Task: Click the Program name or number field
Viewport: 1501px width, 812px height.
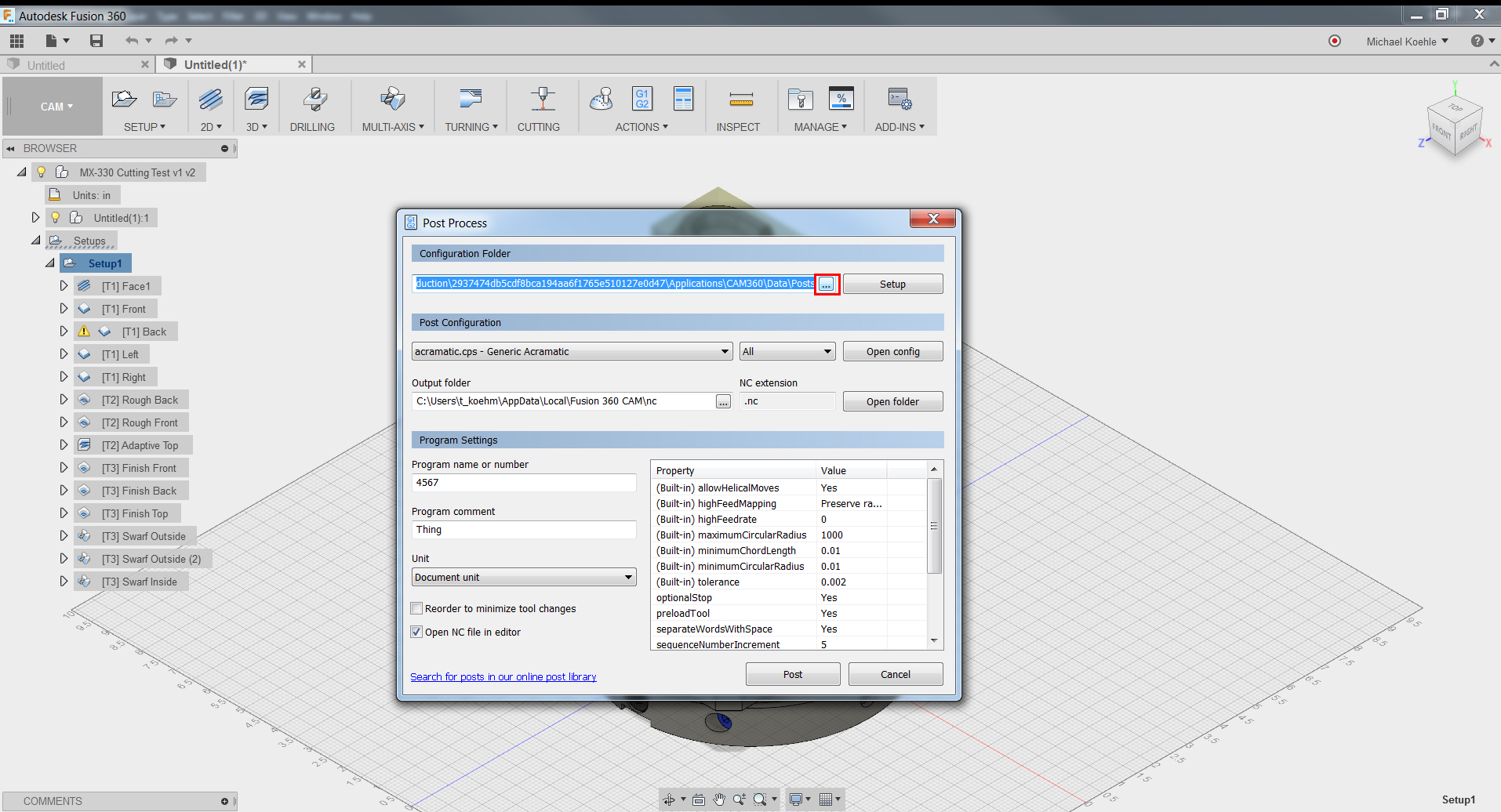Action: (x=524, y=483)
